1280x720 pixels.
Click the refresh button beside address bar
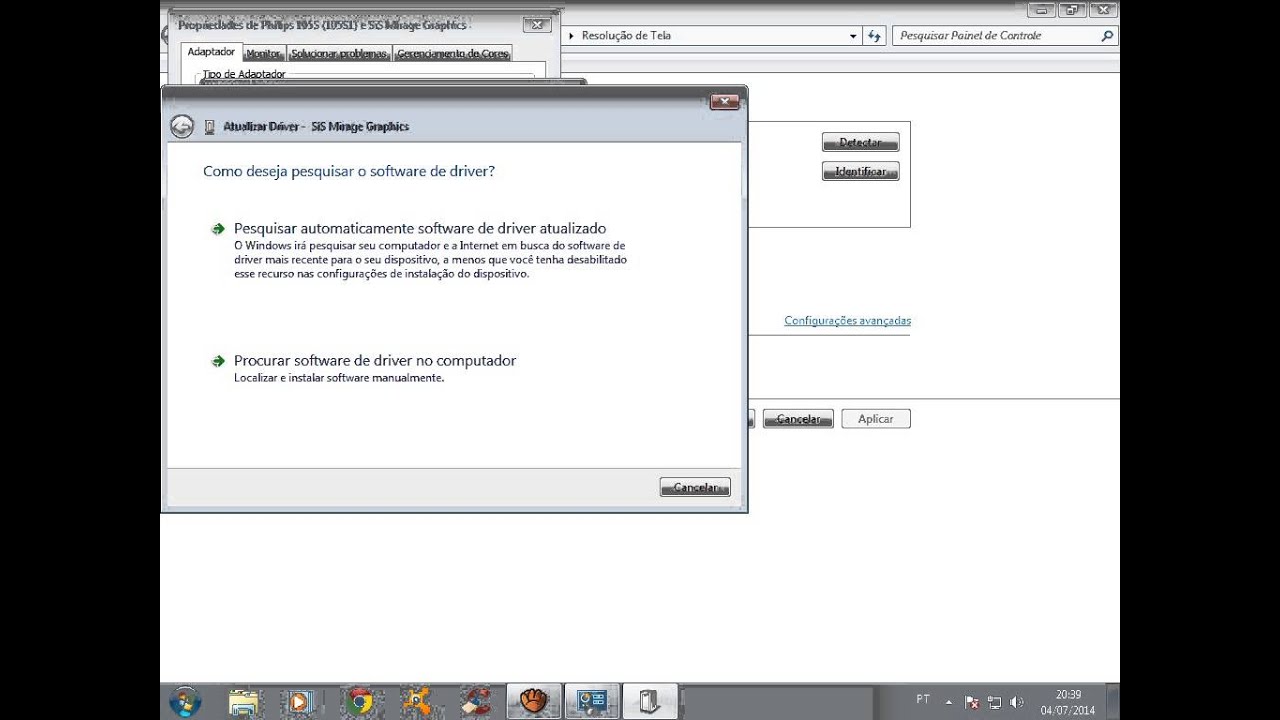coord(874,36)
